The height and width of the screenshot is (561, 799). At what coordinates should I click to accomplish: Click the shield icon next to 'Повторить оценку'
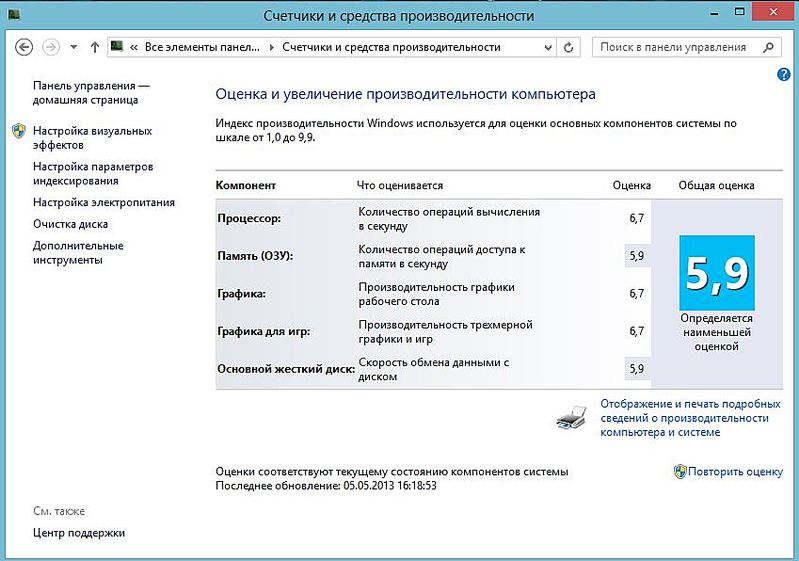pos(680,472)
